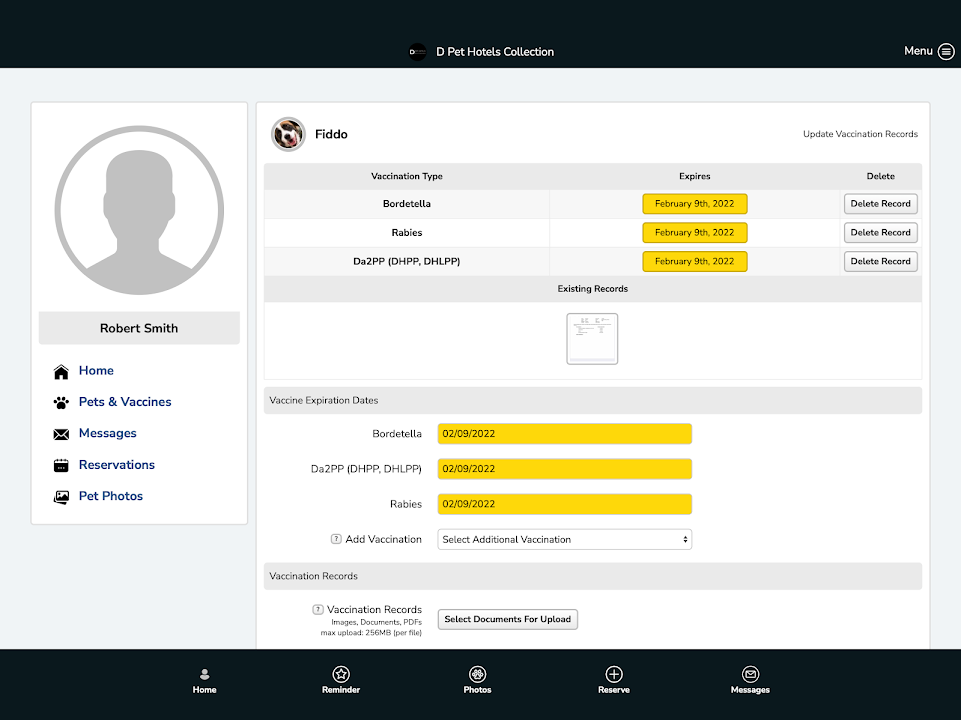Screen dimensions: 961x720
Task: Click the help icon next to Vaccination Records
Action: [x=318, y=609]
